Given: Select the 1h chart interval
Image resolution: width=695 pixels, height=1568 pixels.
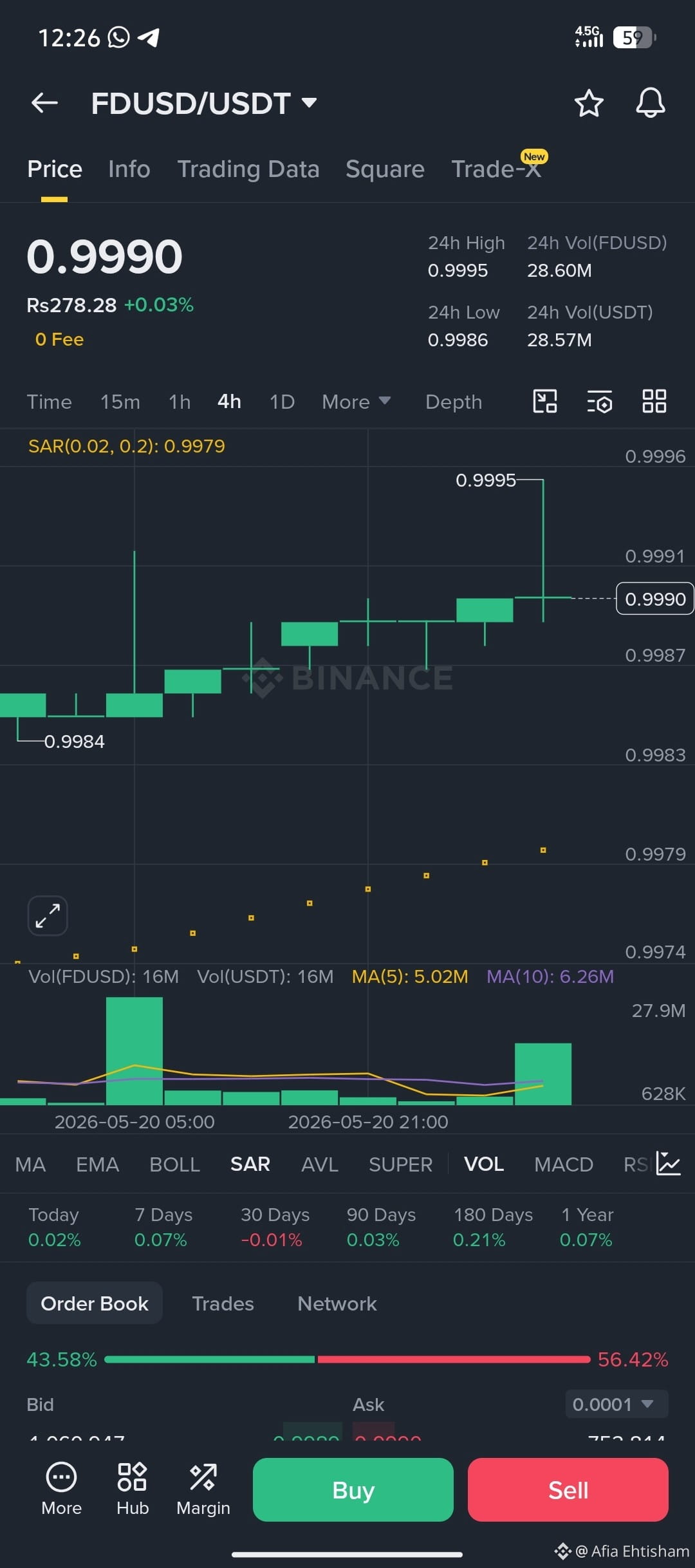Looking at the screenshot, I should coord(180,402).
